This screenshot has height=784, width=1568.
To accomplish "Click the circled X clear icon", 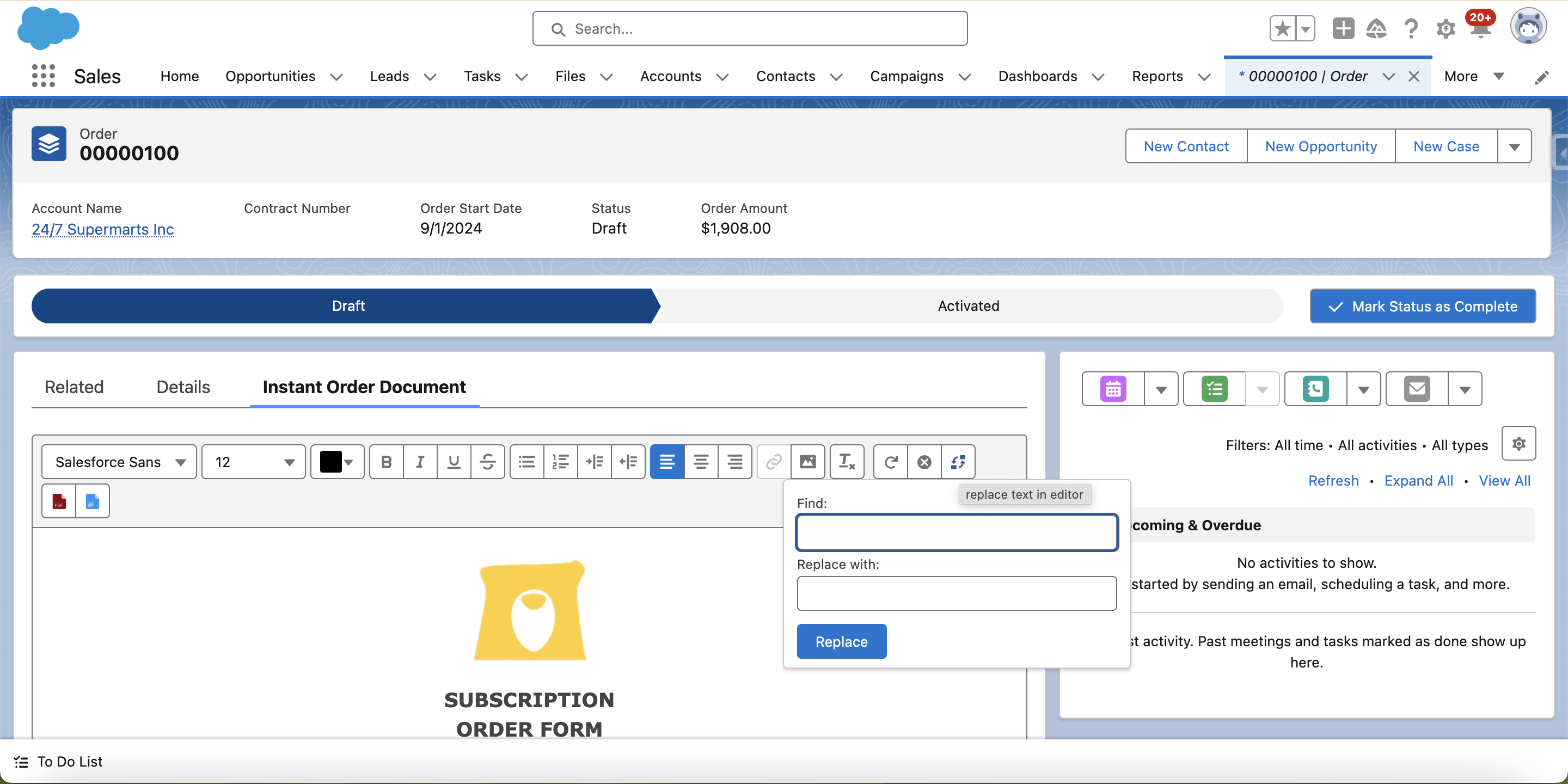I will (924, 462).
